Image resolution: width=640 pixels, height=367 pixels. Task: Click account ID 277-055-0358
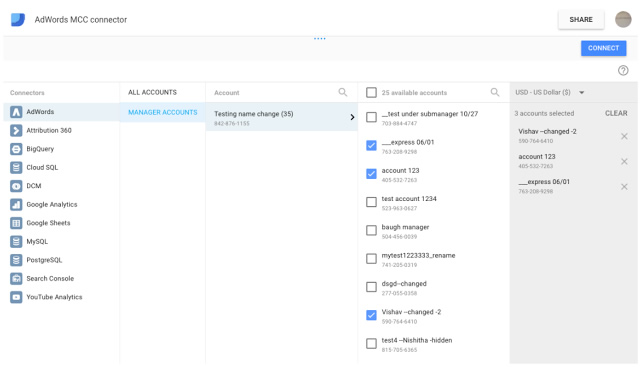[399, 294]
